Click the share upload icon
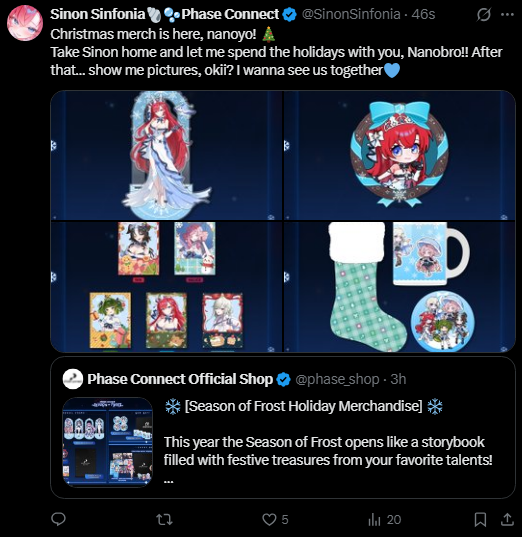This screenshot has height=537, width=522. coord(507,519)
